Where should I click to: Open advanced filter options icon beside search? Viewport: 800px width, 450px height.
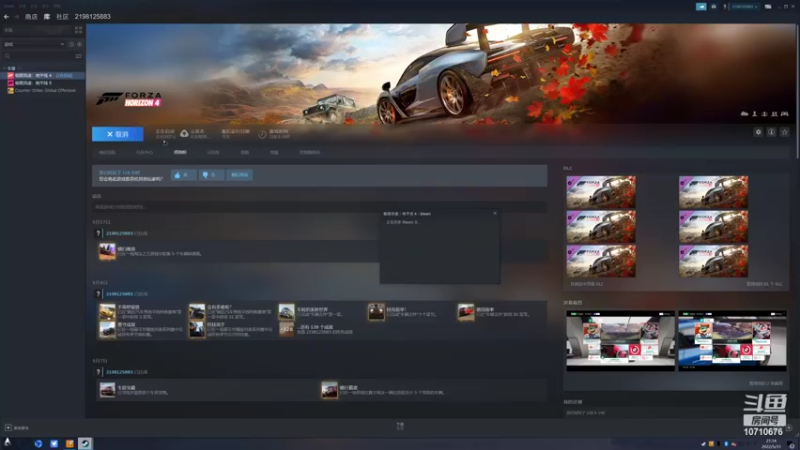[x=79, y=56]
